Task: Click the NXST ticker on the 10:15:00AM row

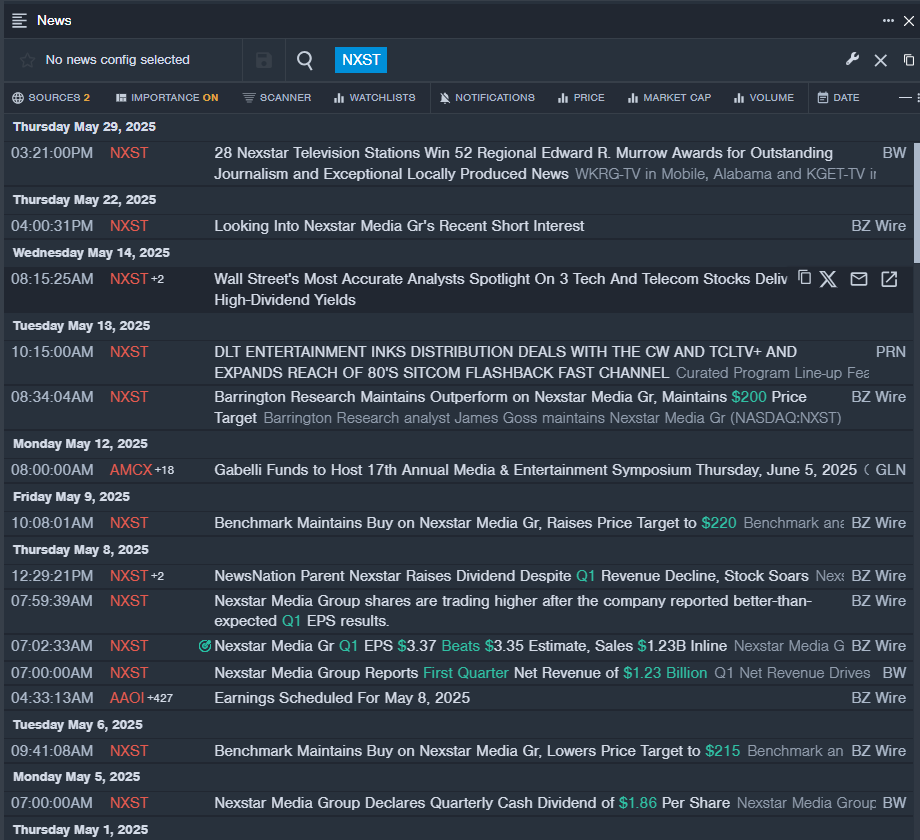Action: [129, 351]
